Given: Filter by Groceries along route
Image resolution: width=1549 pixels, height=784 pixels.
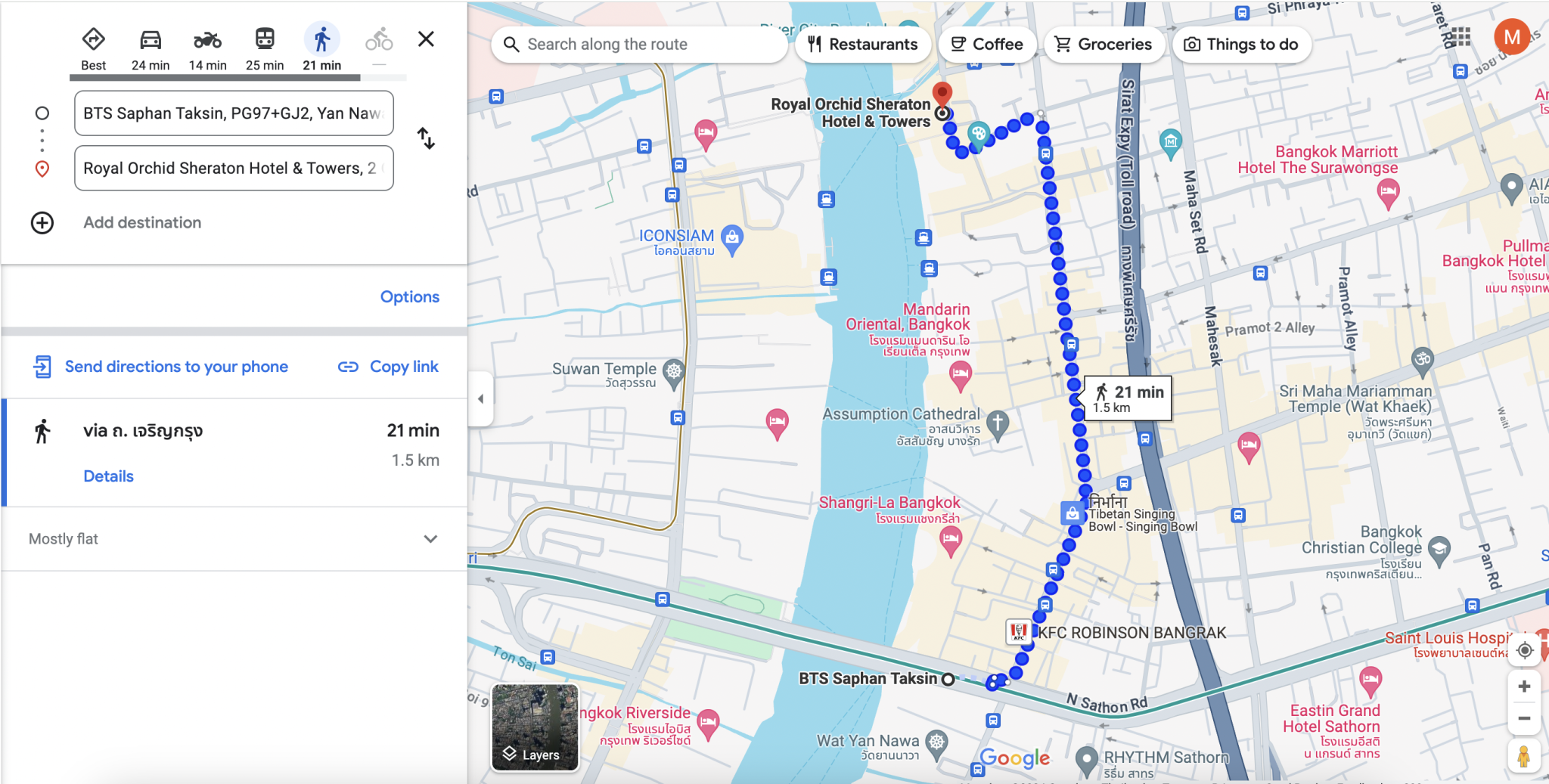Looking at the screenshot, I should 1104,45.
